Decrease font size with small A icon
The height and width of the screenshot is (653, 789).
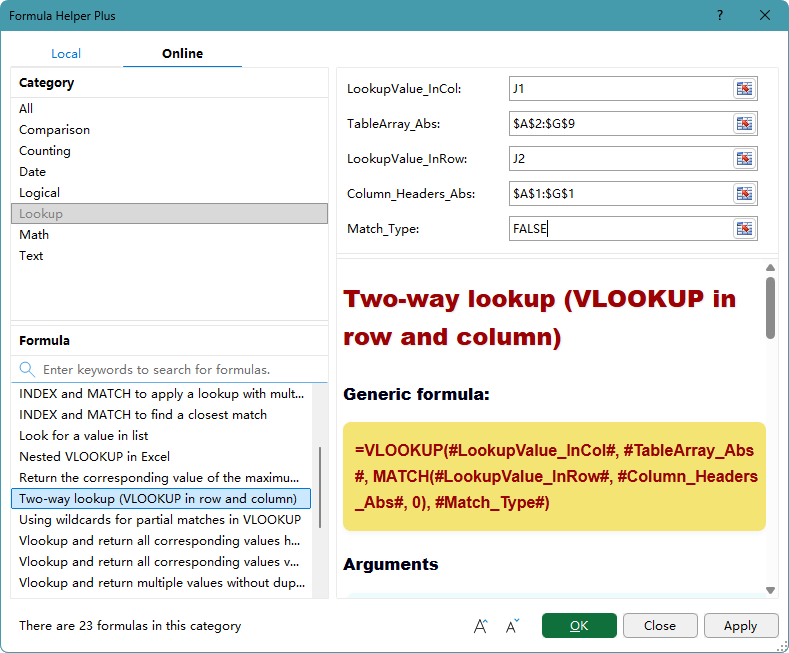pyautogui.click(x=512, y=626)
